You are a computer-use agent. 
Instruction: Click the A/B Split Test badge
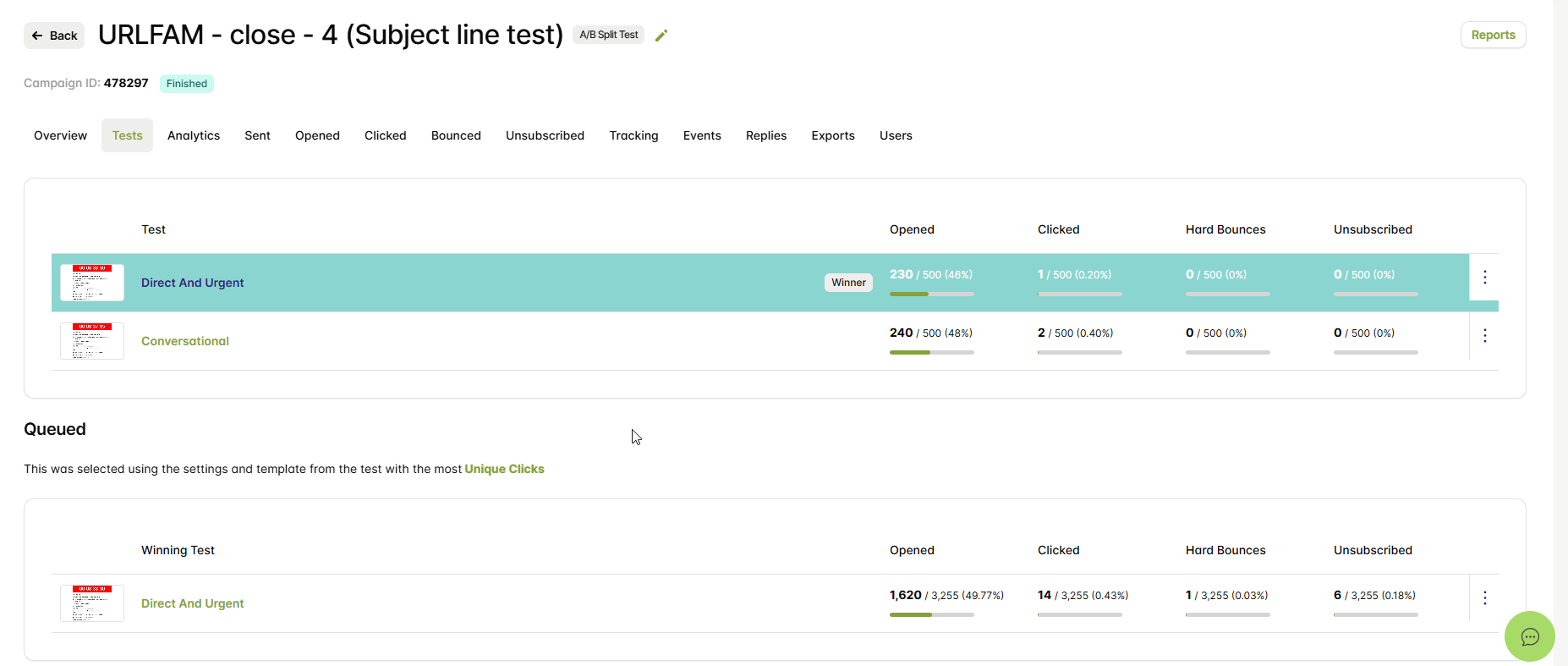(x=608, y=35)
